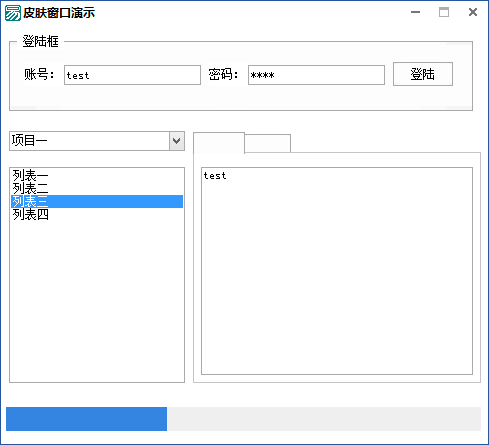
Task: Select 列表二 in the list
Action: click(x=97, y=188)
